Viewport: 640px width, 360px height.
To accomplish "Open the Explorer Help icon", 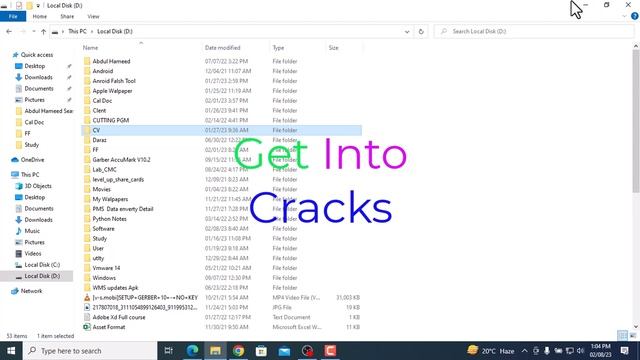I will (x=635, y=16).
